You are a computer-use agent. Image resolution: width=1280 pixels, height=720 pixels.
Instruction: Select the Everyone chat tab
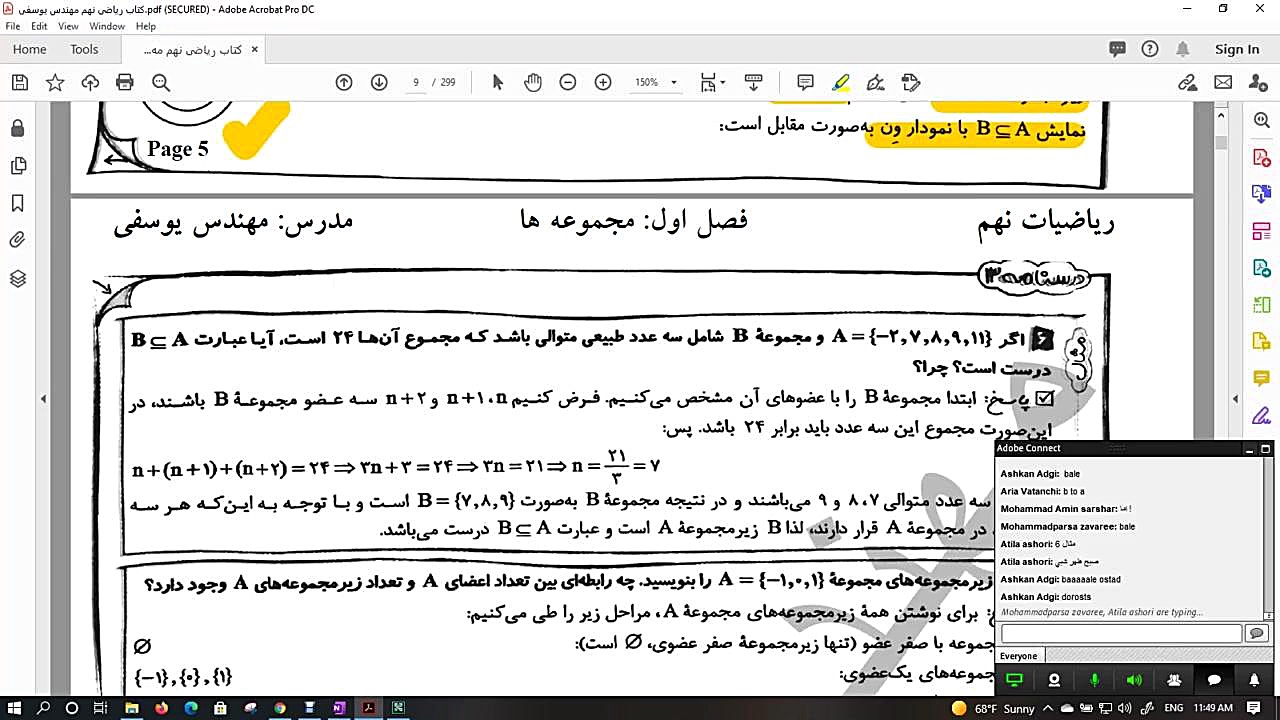1019,656
